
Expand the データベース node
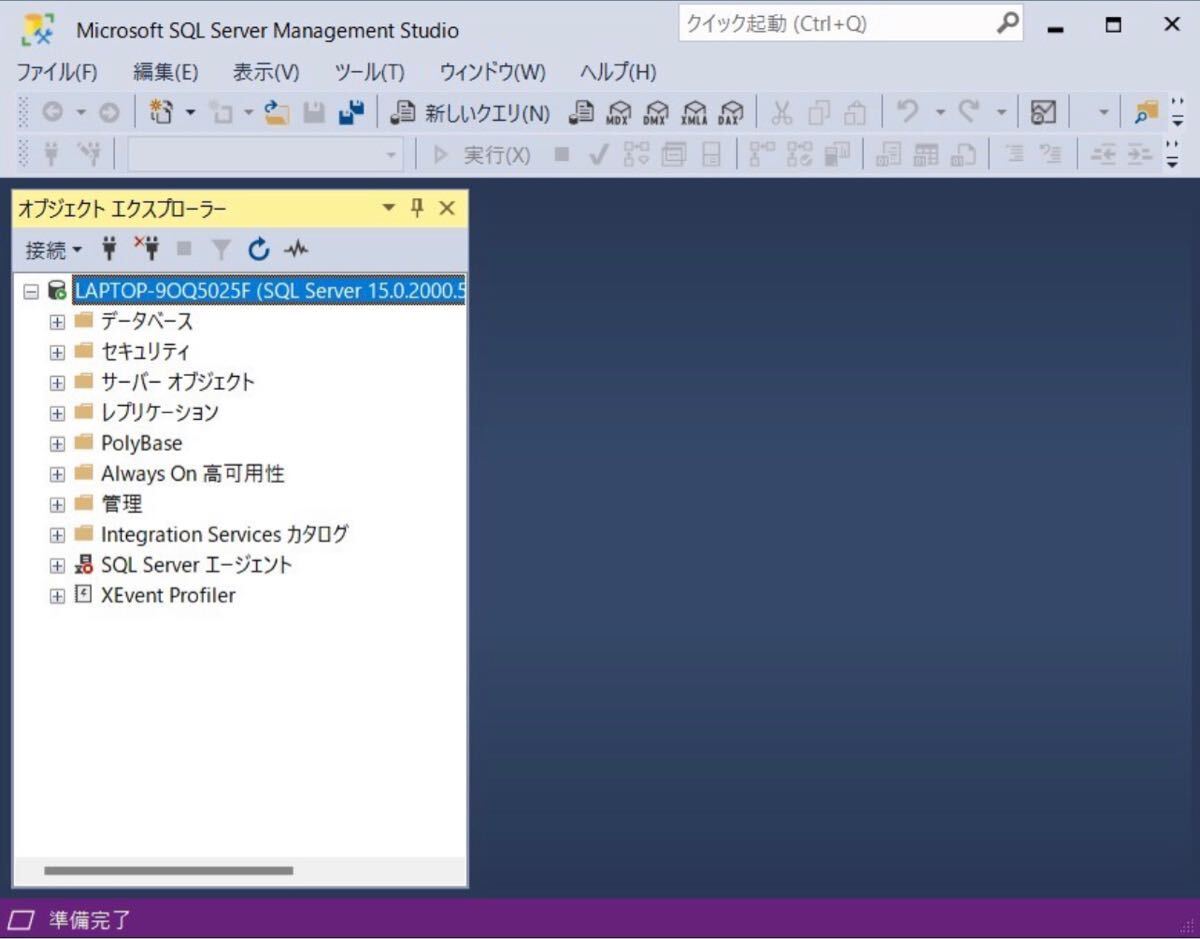57,321
